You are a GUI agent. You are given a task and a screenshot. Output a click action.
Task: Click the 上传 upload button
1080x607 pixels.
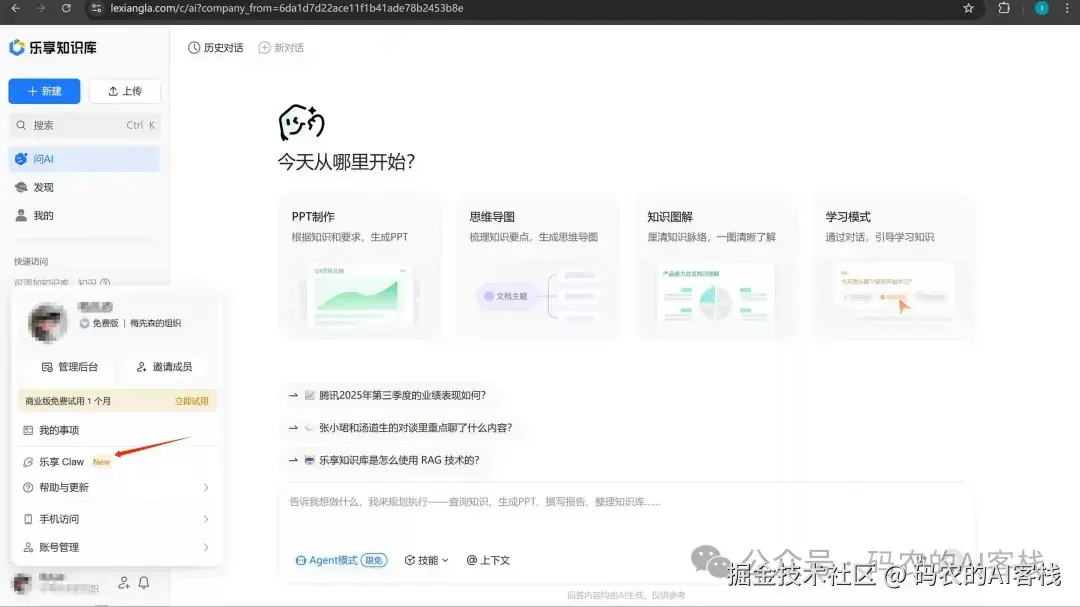click(125, 91)
